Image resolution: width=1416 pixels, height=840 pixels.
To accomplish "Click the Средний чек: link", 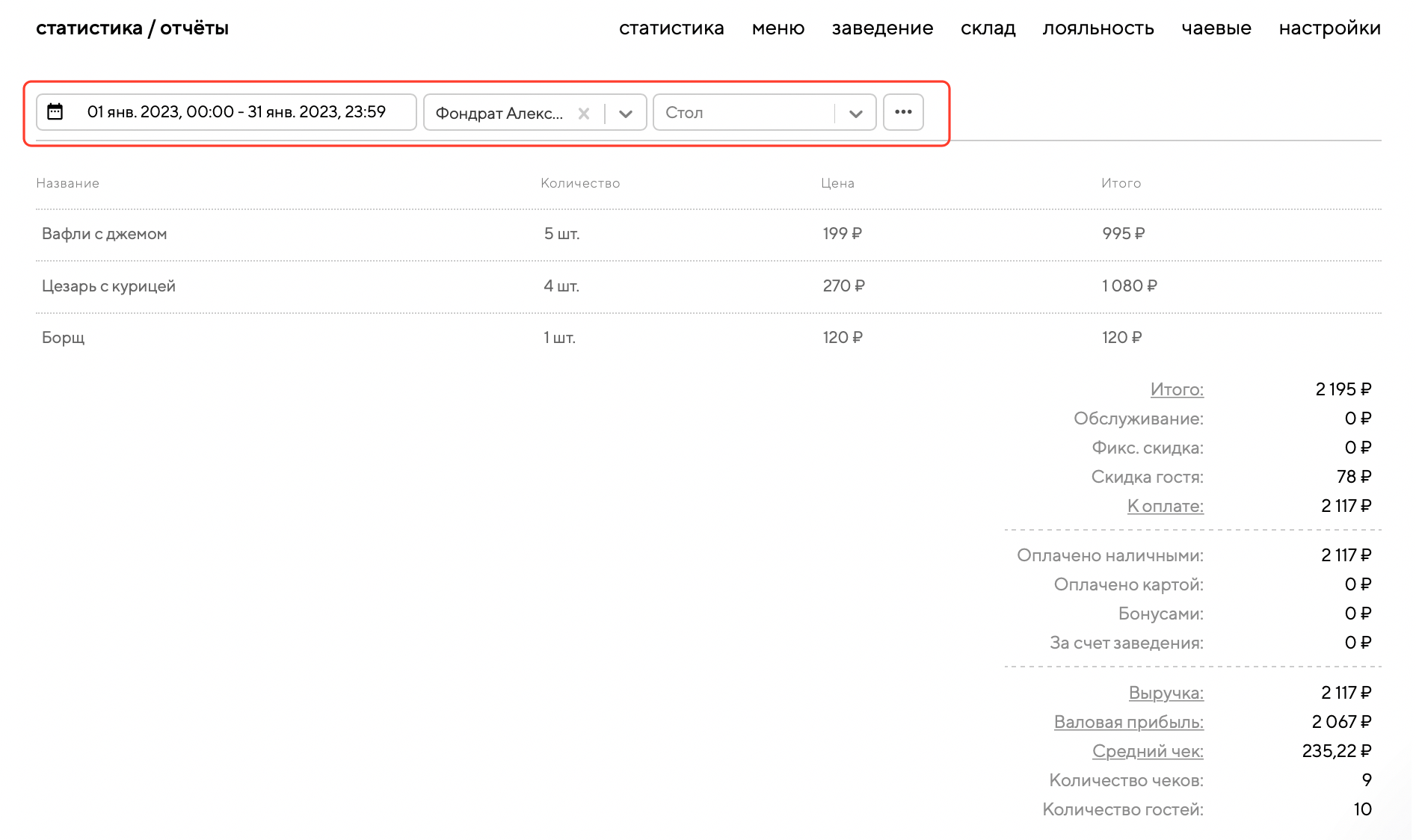I will (1148, 751).
